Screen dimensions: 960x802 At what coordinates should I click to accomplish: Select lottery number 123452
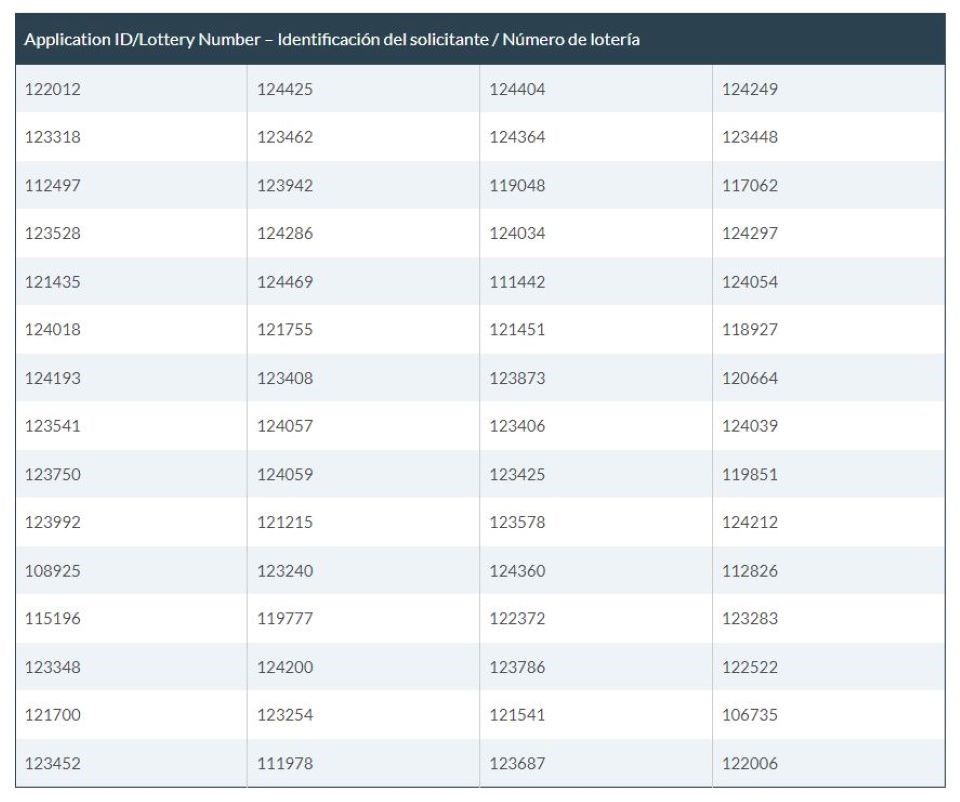[53, 763]
